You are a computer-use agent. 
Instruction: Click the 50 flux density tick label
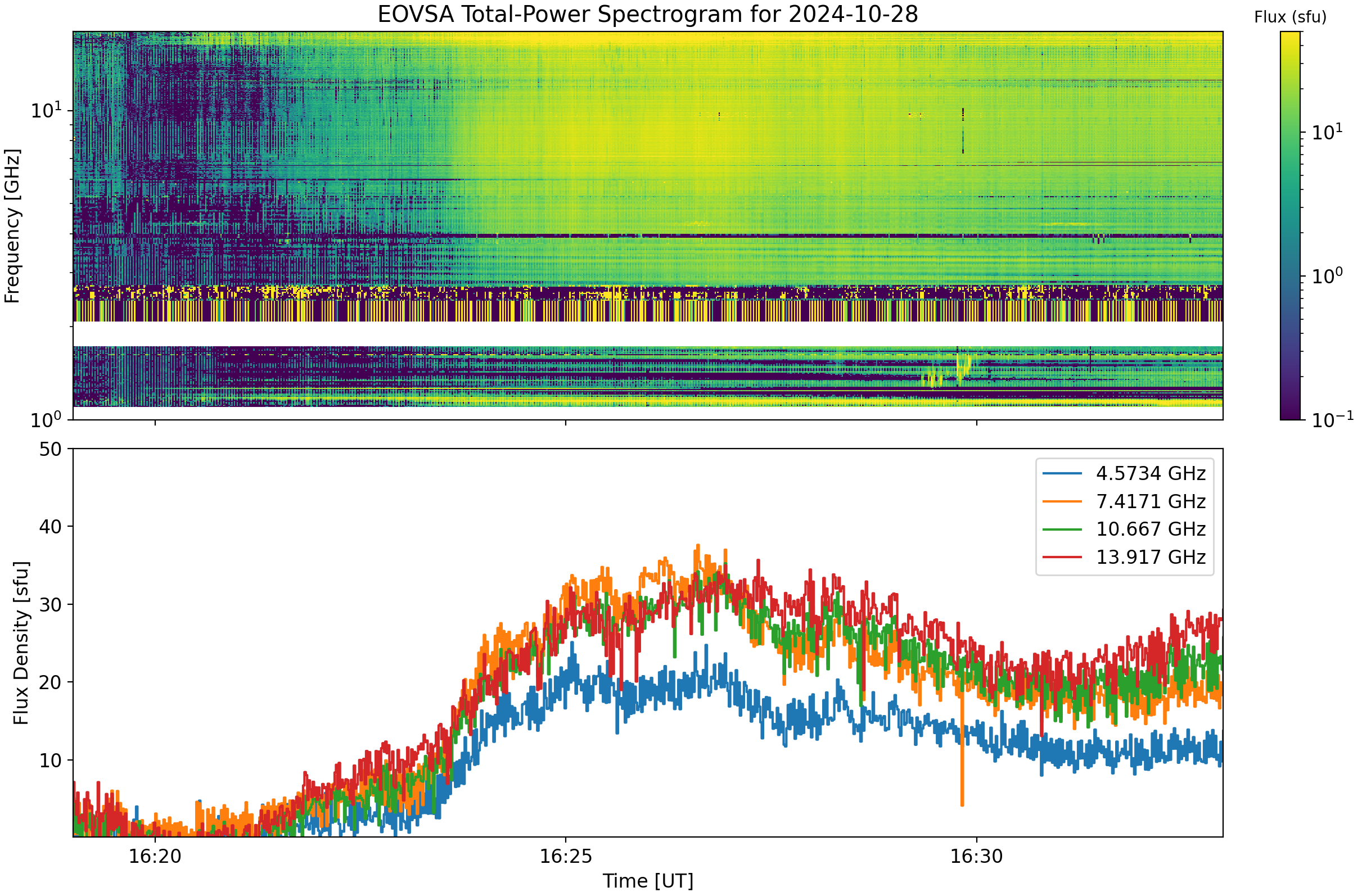(51, 449)
